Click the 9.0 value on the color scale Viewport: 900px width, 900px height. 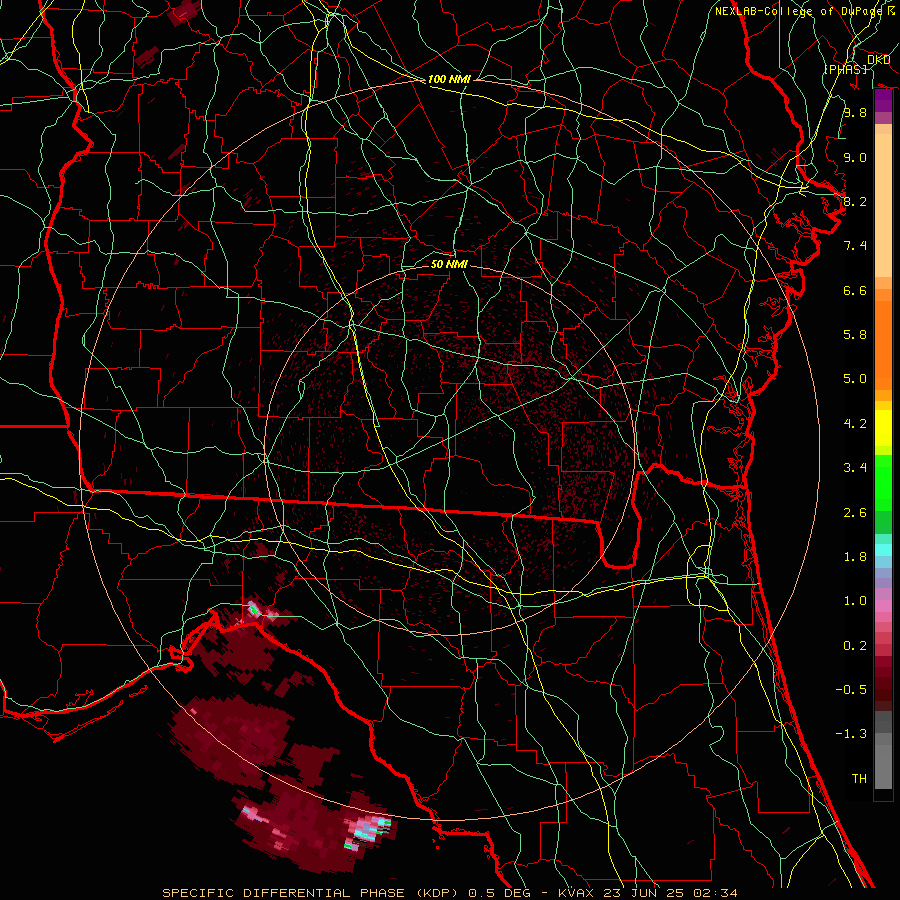855,157
